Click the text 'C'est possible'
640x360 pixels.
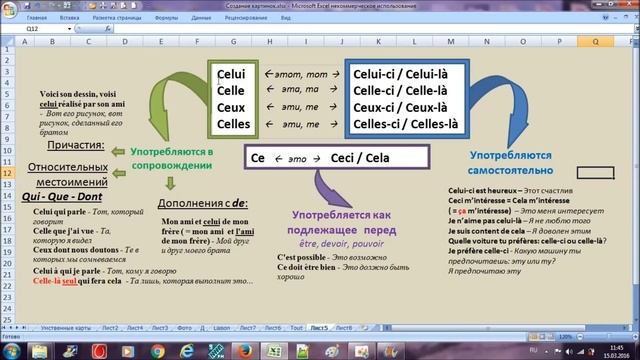coord(301,258)
